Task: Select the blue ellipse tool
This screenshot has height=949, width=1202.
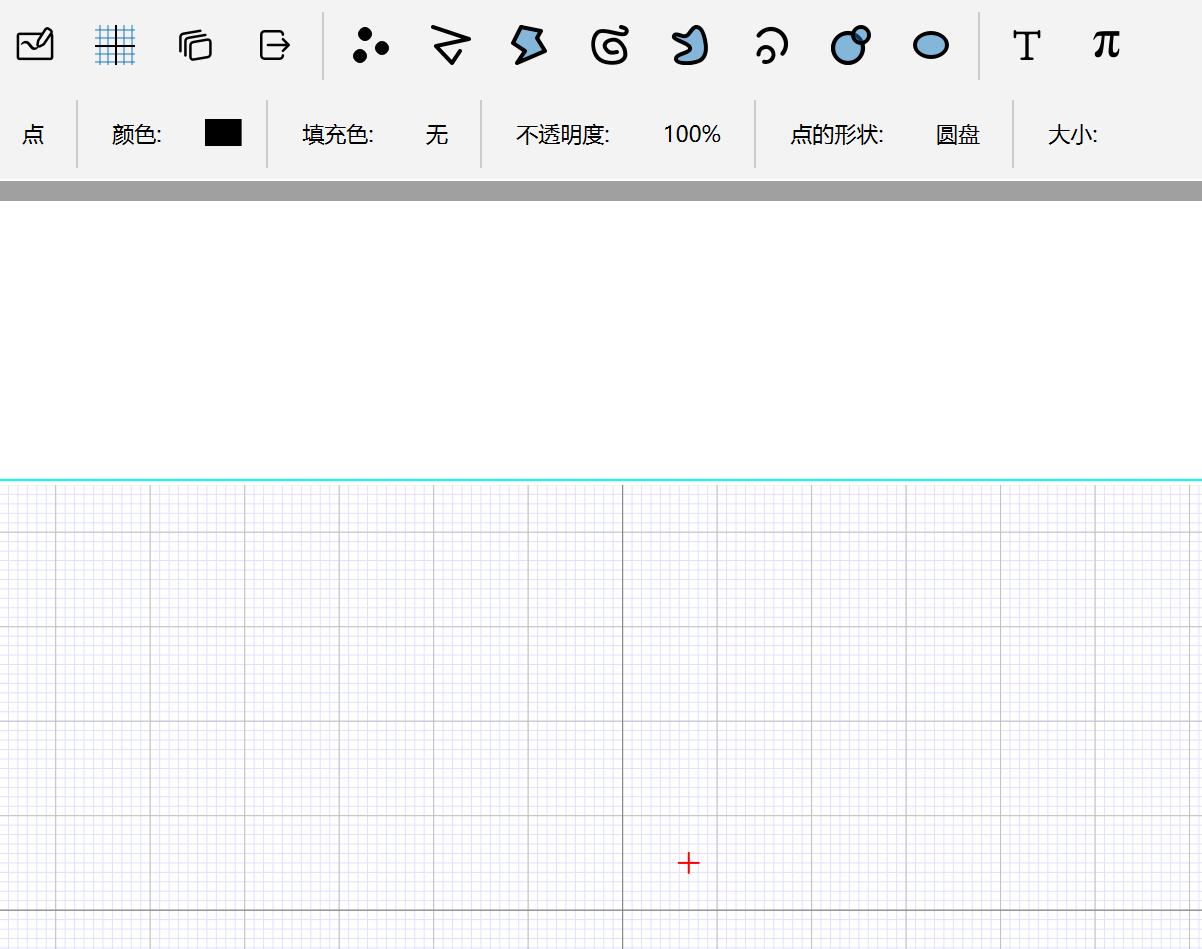Action: [931, 45]
